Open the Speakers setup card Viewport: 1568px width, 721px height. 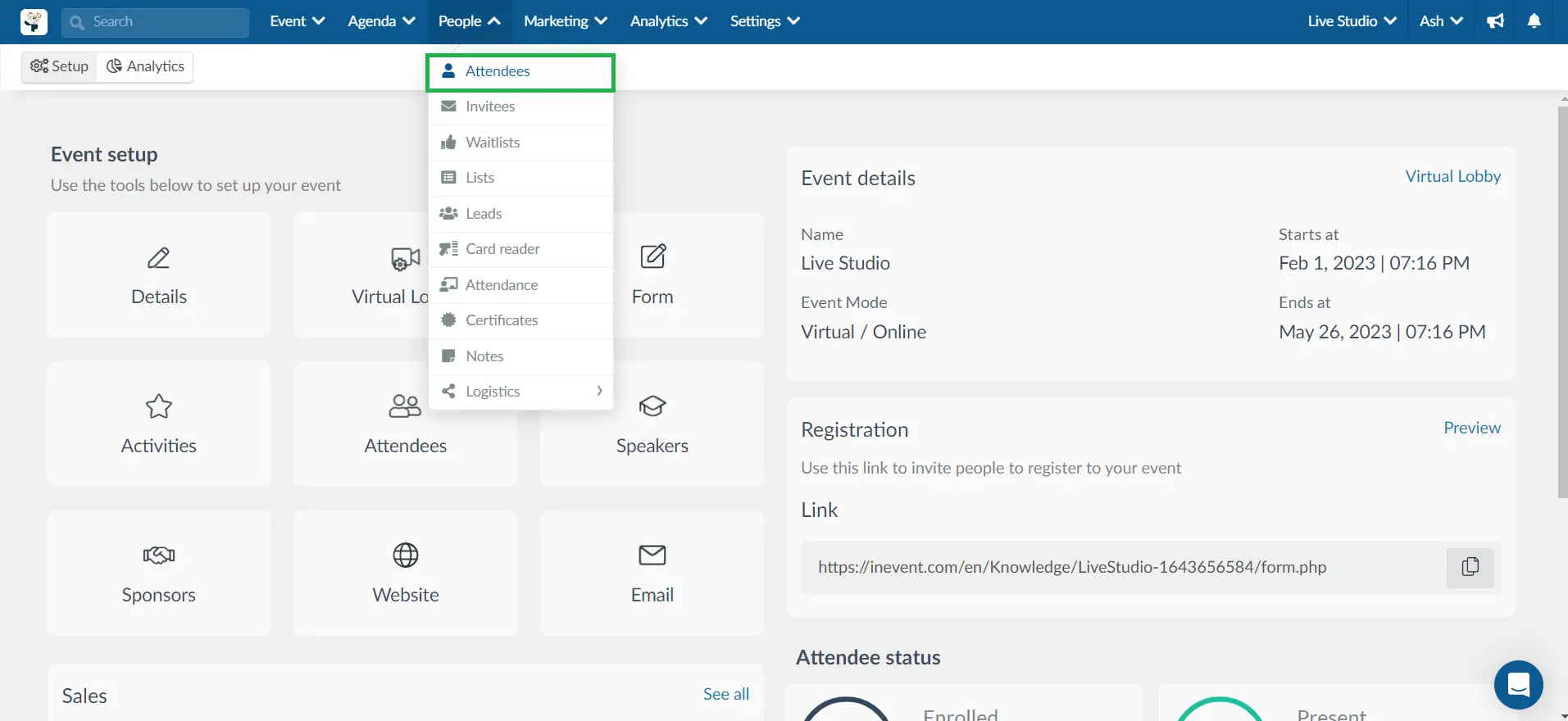tap(652, 424)
